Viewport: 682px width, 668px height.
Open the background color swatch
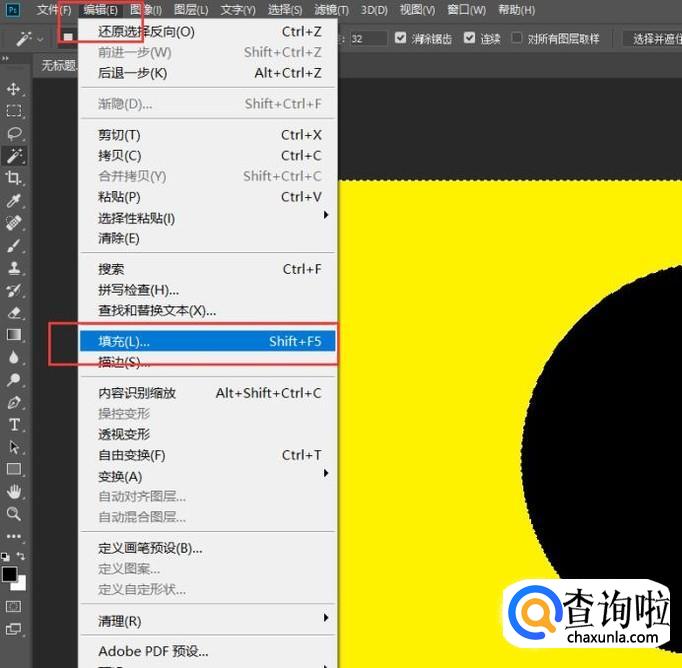pyautogui.click(x=20, y=585)
